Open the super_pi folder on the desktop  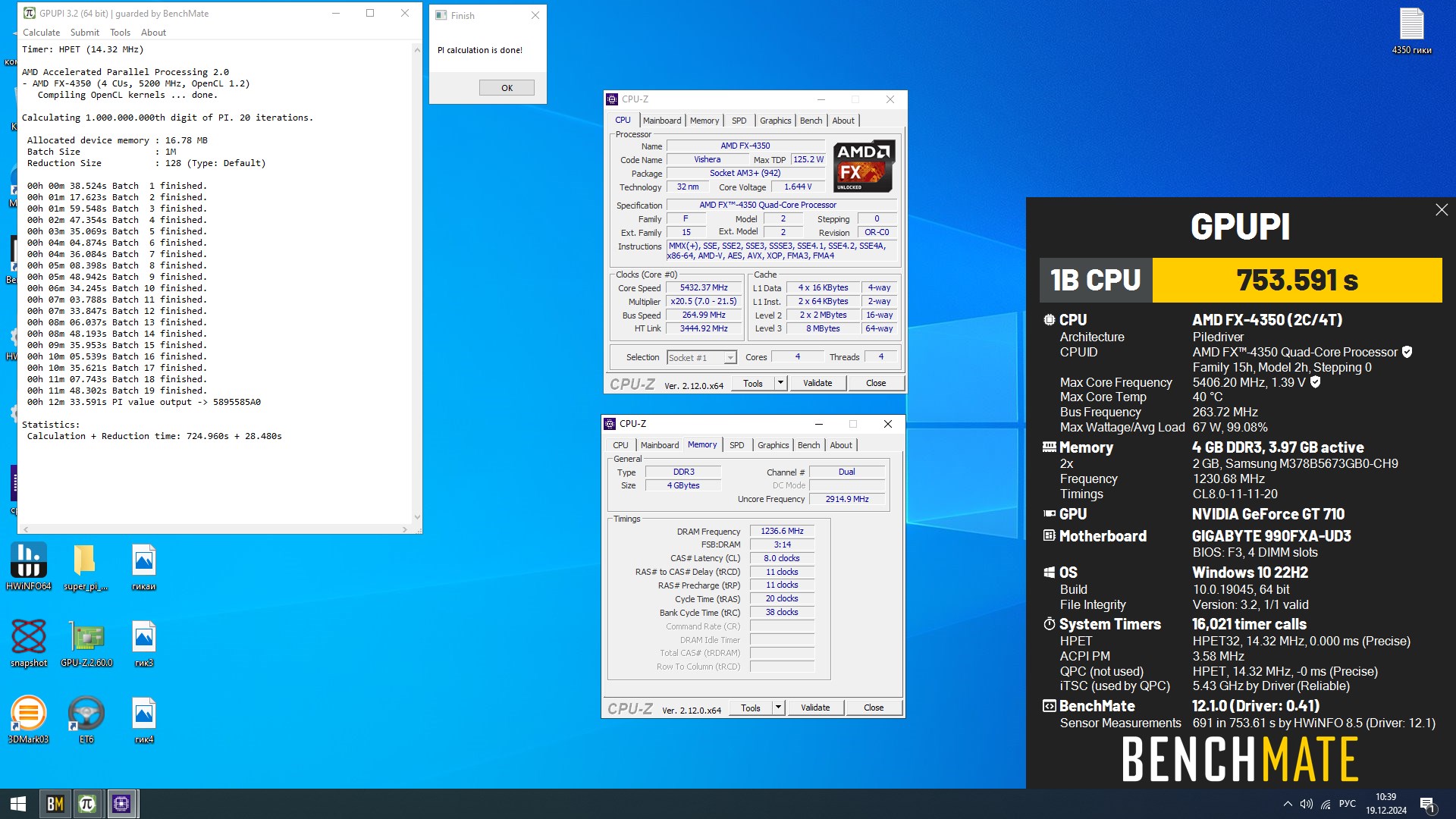85,567
